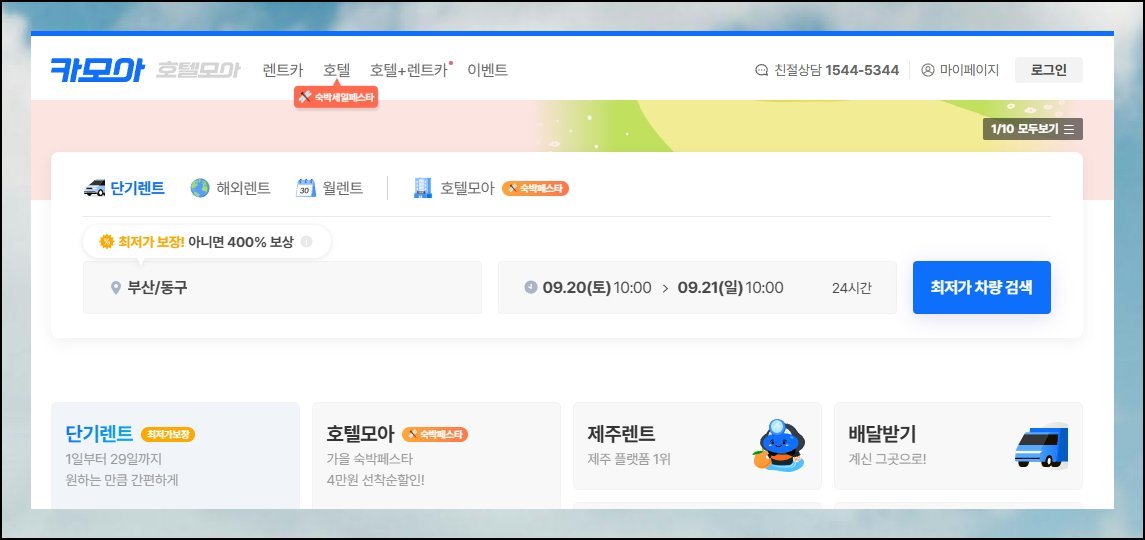Click the 배달받기 blue truck icon
This screenshot has width=1145, height=540.
click(1041, 446)
